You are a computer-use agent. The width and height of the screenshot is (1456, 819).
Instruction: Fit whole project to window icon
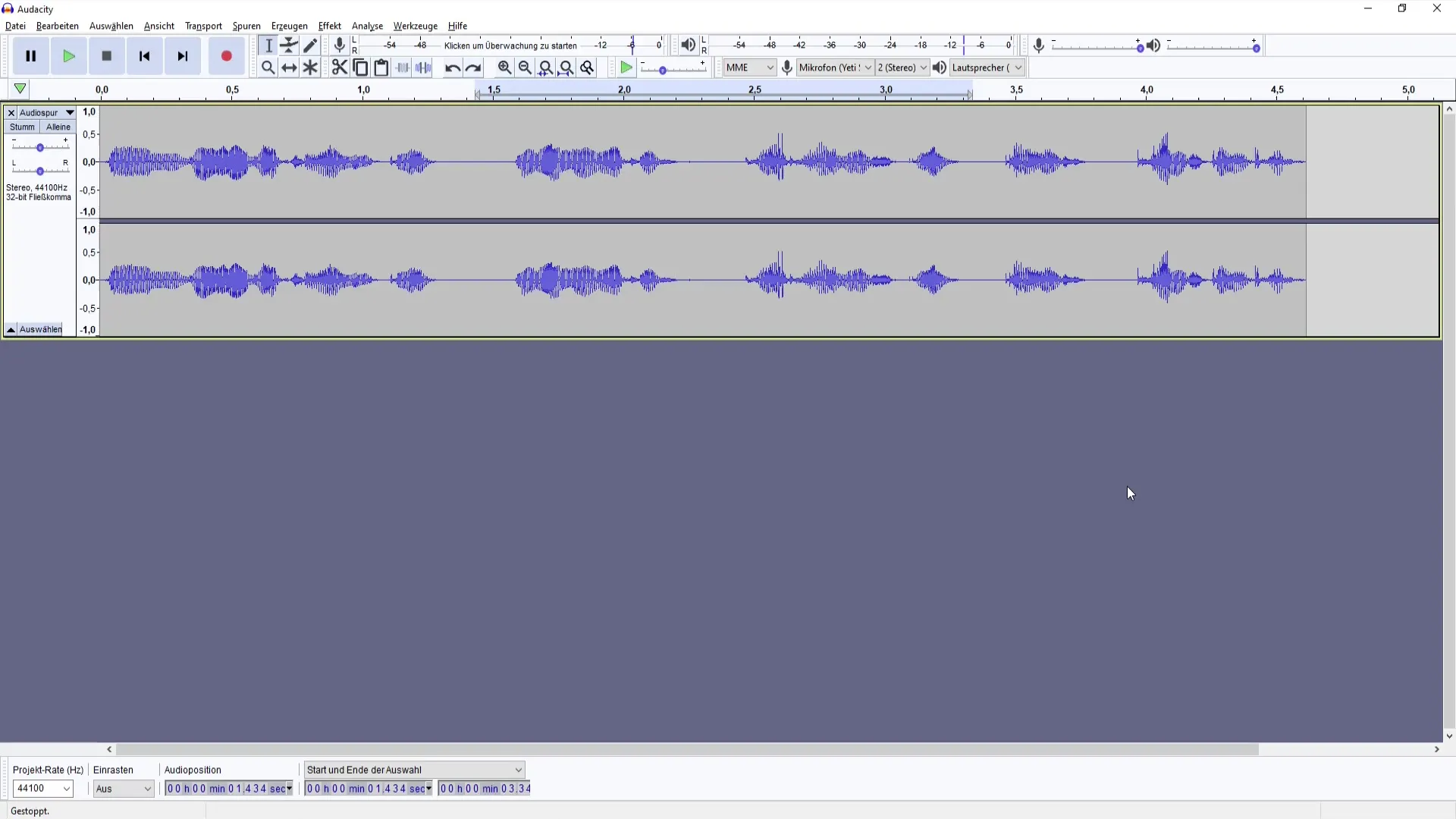566,67
